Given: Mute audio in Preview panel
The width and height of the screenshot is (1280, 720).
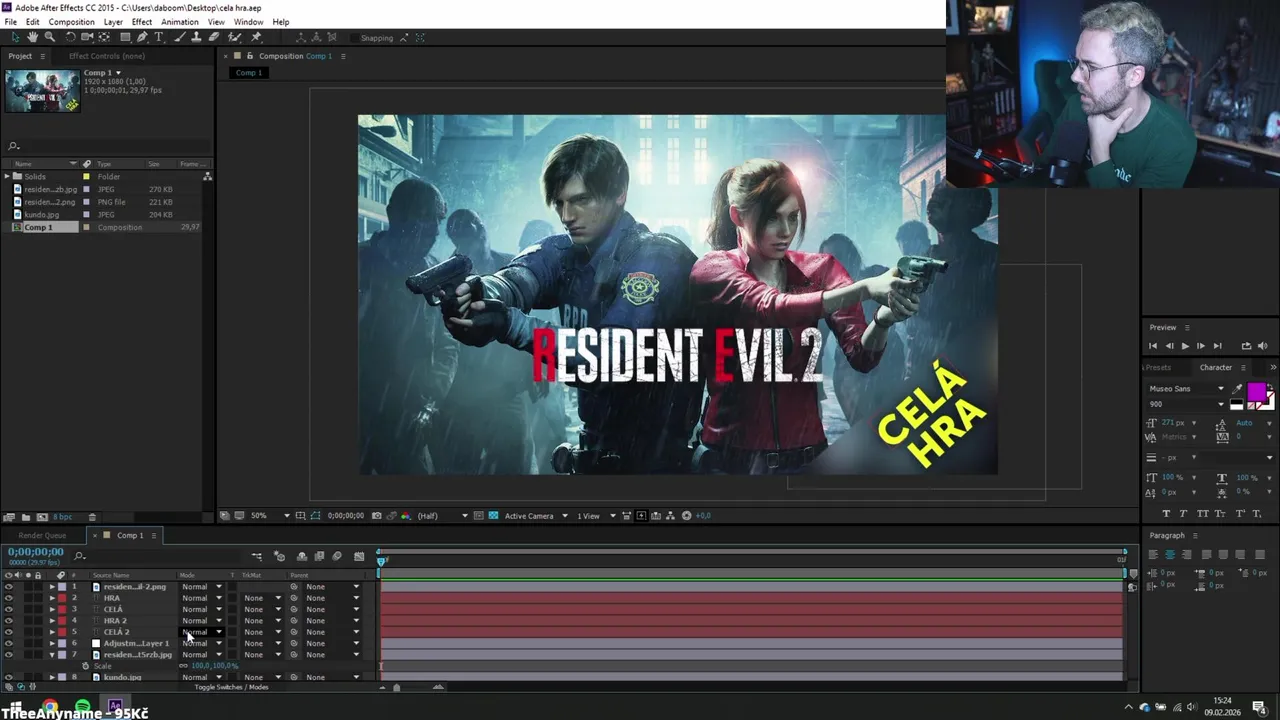Looking at the screenshot, I should point(1262,346).
